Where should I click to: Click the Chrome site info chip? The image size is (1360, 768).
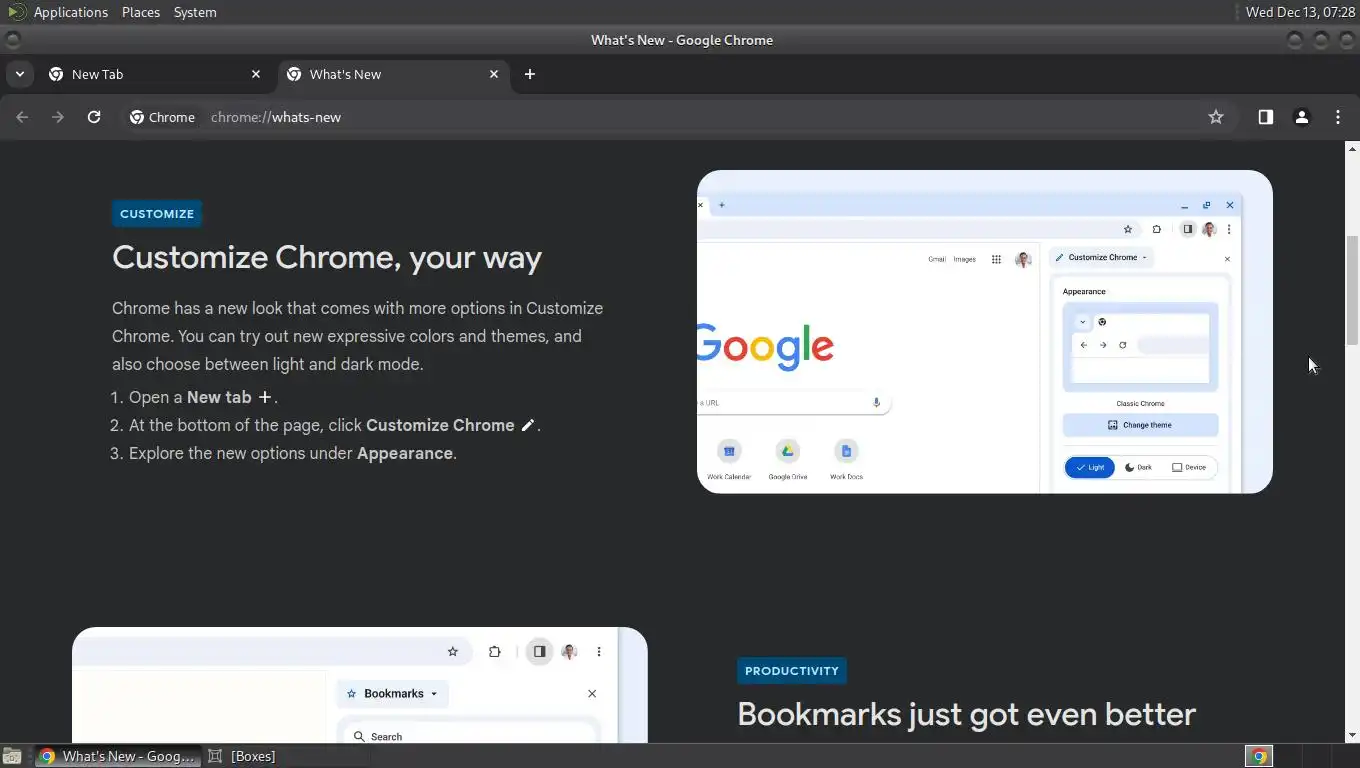(x=162, y=117)
